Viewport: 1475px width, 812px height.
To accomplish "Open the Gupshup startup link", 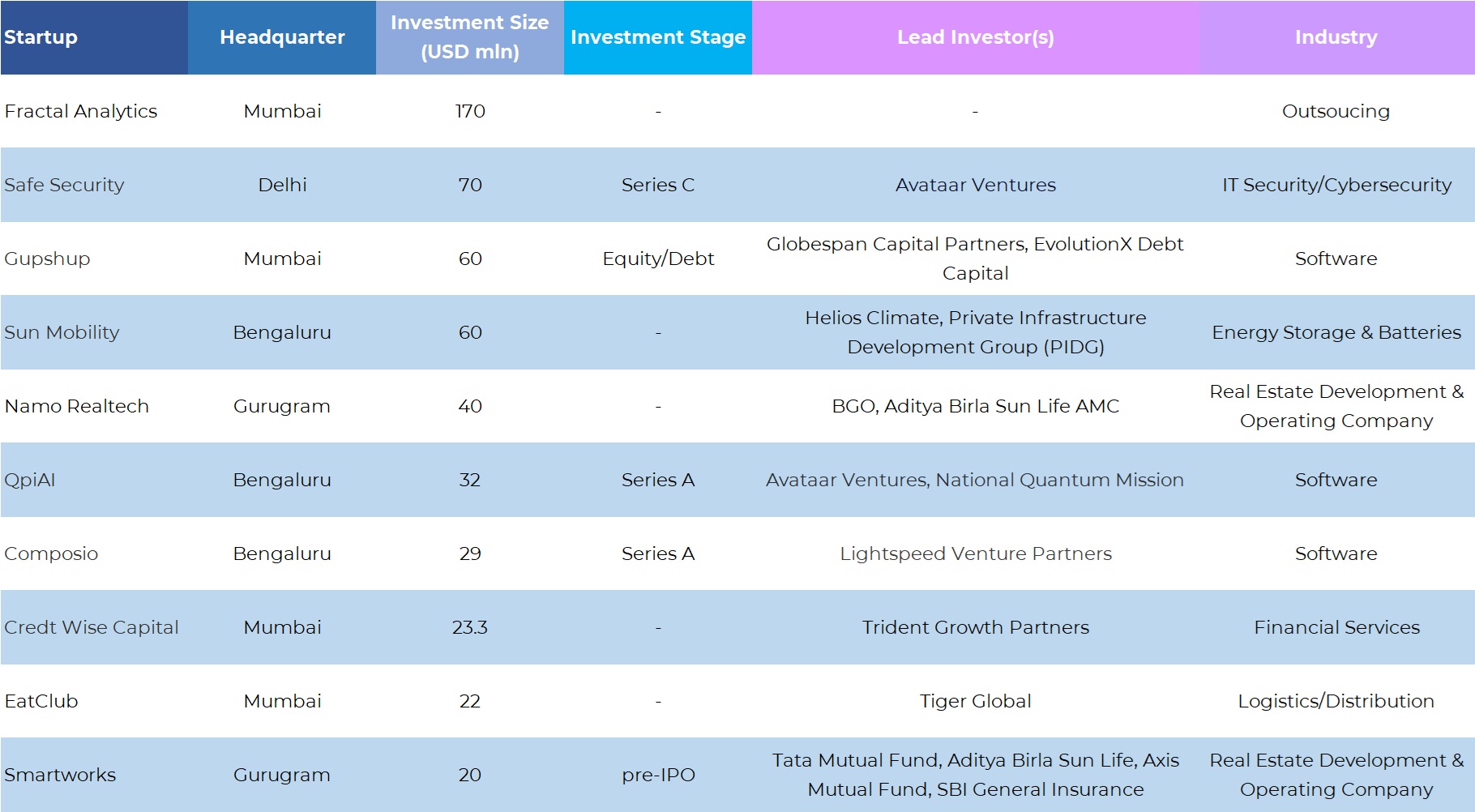I will click(47, 259).
